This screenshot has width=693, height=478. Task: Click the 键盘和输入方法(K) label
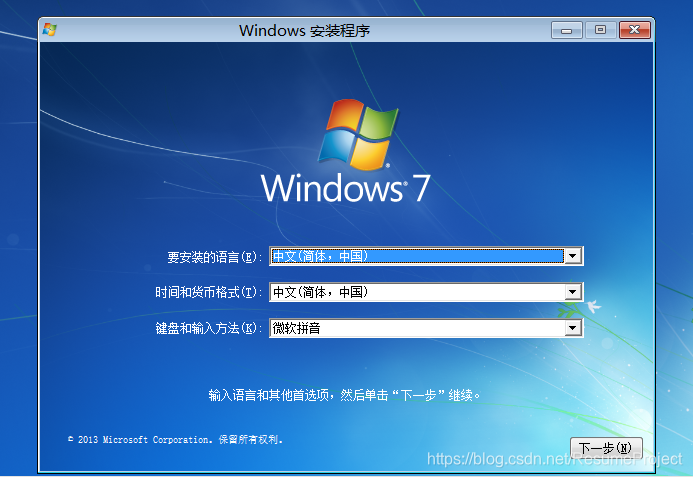[208, 328]
